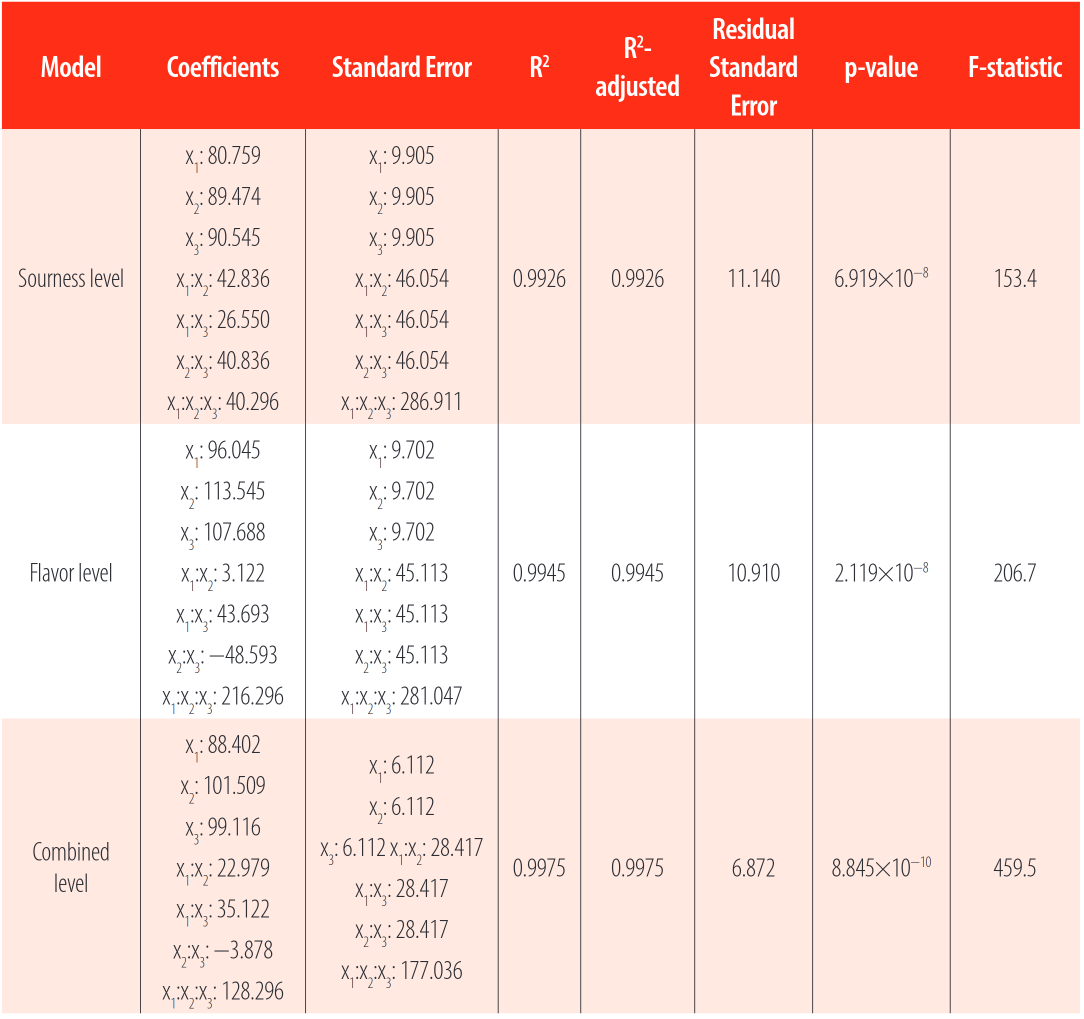Click the Model column header
The width and height of the screenshot is (1084, 1019).
coord(71,68)
